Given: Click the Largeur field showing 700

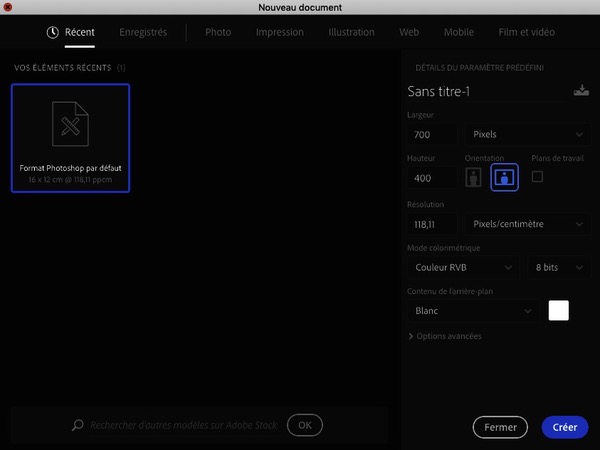Looking at the screenshot, I should 432,134.
